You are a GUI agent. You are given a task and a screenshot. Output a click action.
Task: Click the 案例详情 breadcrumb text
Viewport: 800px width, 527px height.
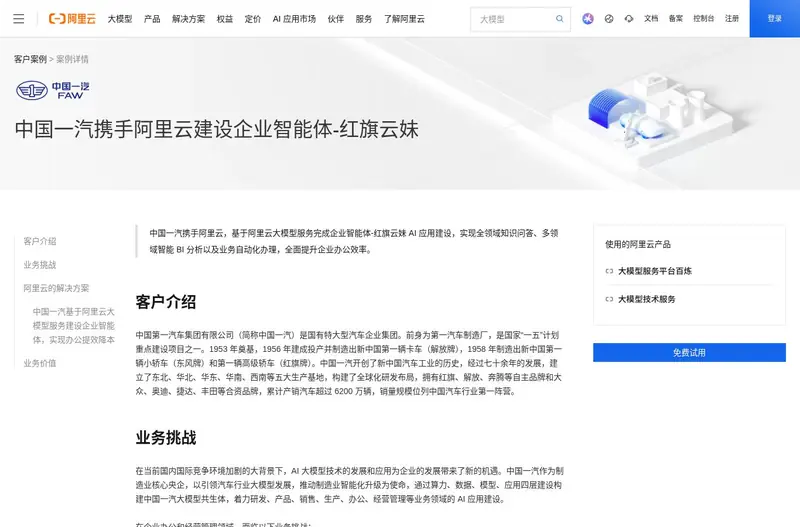point(72,59)
